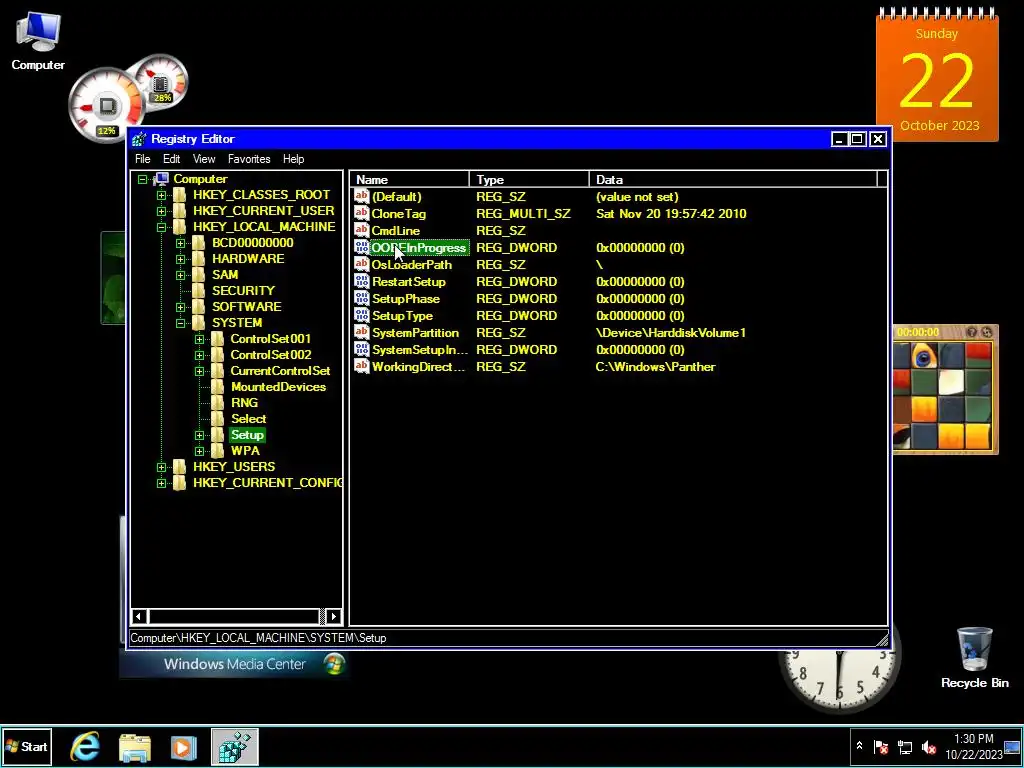The image size is (1024, 768).
Task: Click the Computer icon in tree
Action: (161, 179)
